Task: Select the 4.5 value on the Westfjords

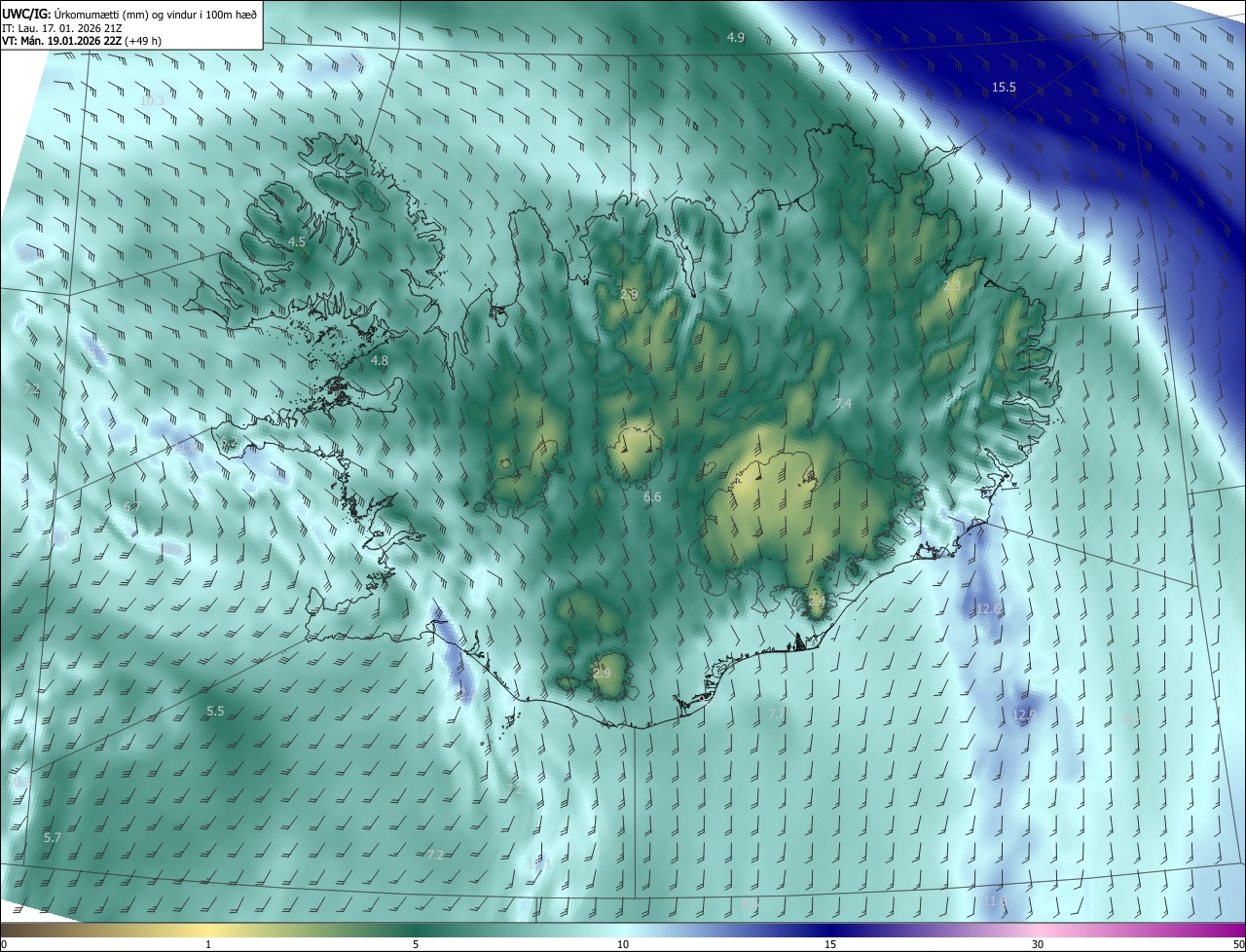Action: (296, 241)
